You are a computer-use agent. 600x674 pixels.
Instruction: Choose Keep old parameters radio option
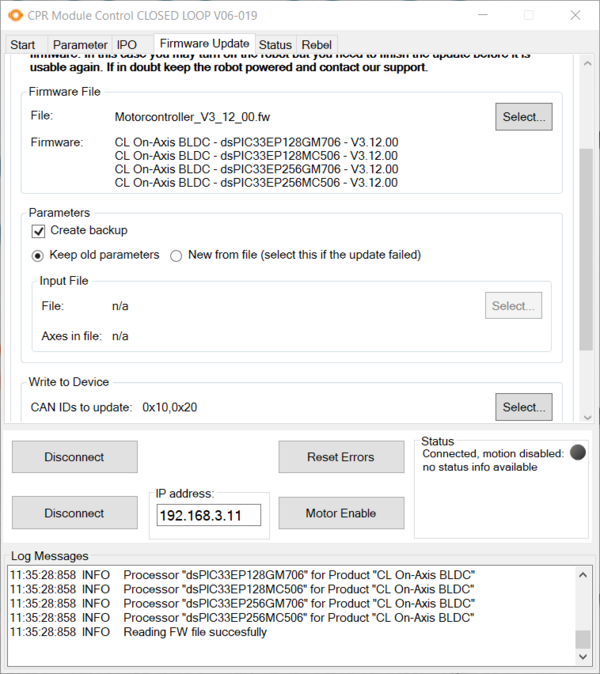tap(38, 256)
